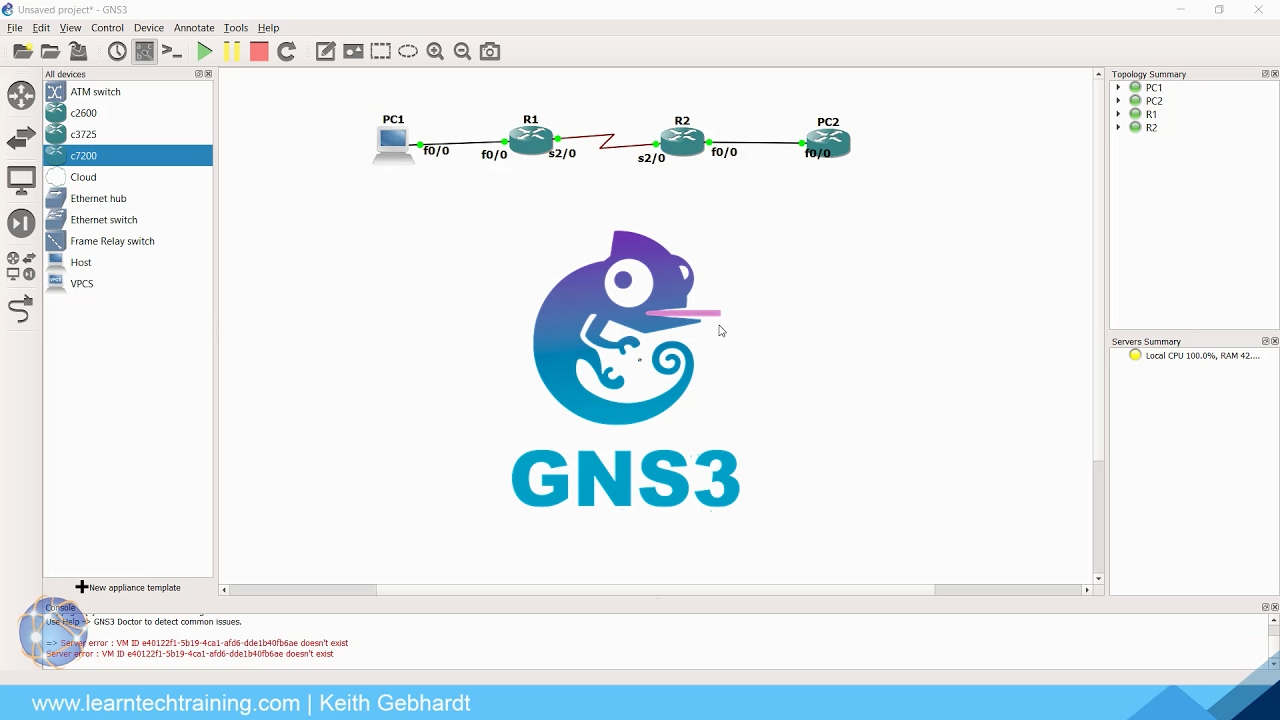This screenshot has width=1280, height=720.
Task: Select the Draw rectangle tool
Action: [x=381, y=51]
